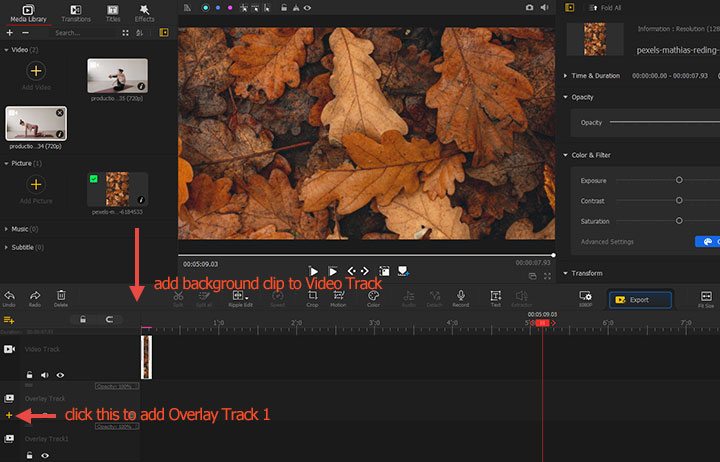The width and height of the screenshot is (720, 462).
Task: Take a snapshot with the camera icon
Action: tap(529, 7)
